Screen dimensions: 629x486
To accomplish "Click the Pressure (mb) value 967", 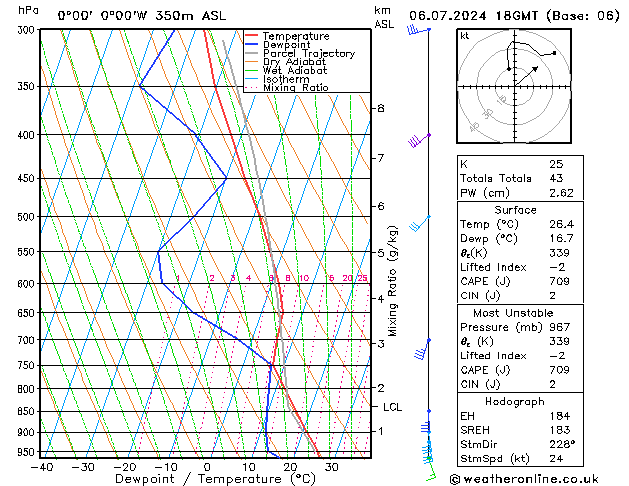I will 559,327.
